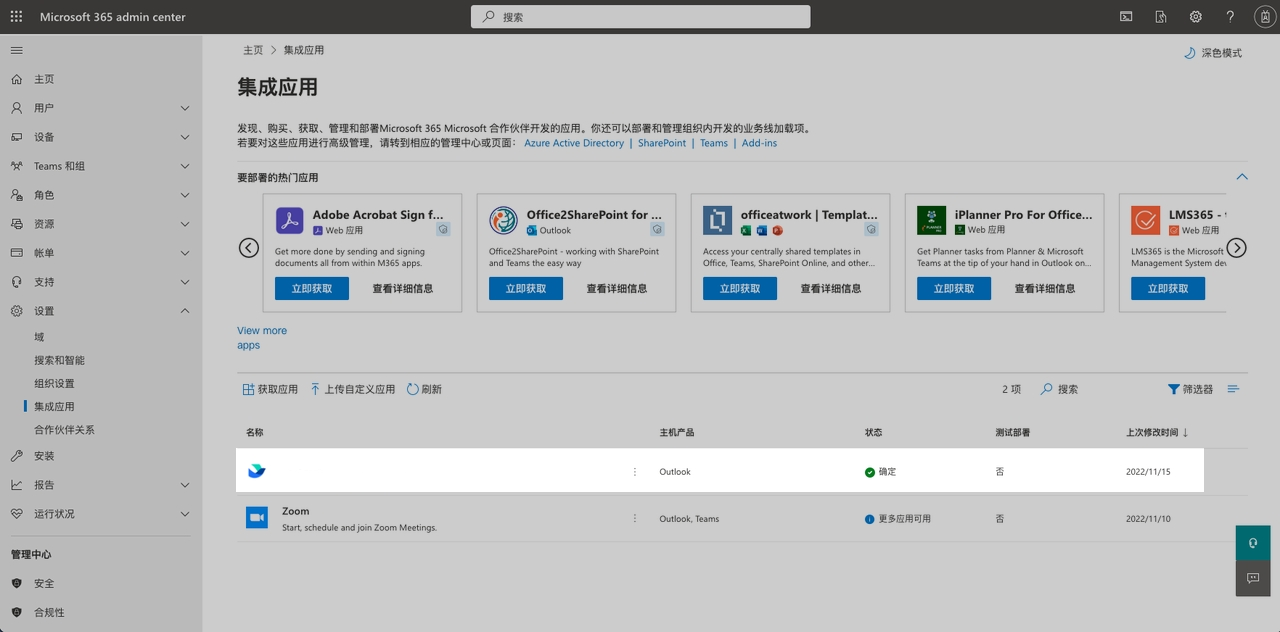
Task: Expand the 帐单 navigation section
Action: [185, 253]
